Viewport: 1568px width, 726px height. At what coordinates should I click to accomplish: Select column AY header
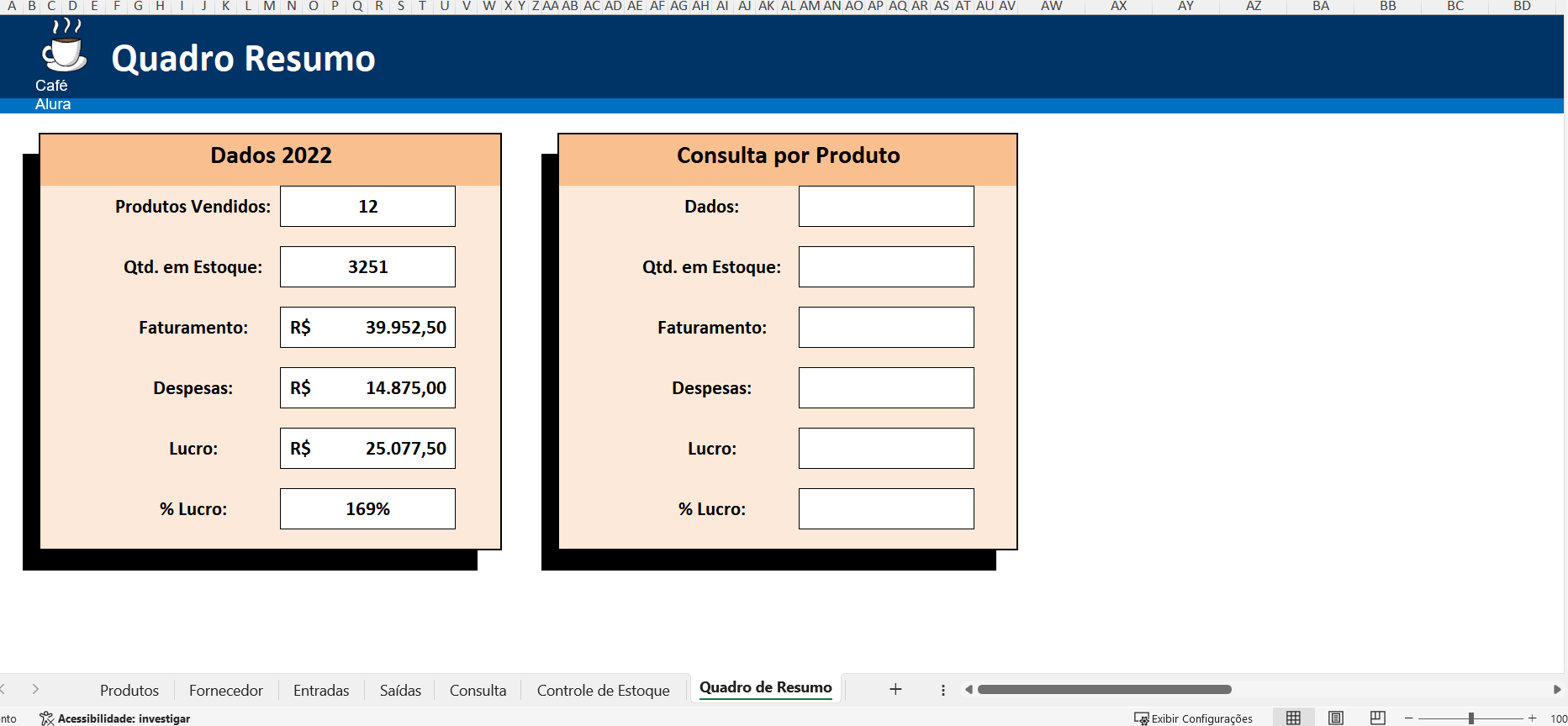[1185, 6]
